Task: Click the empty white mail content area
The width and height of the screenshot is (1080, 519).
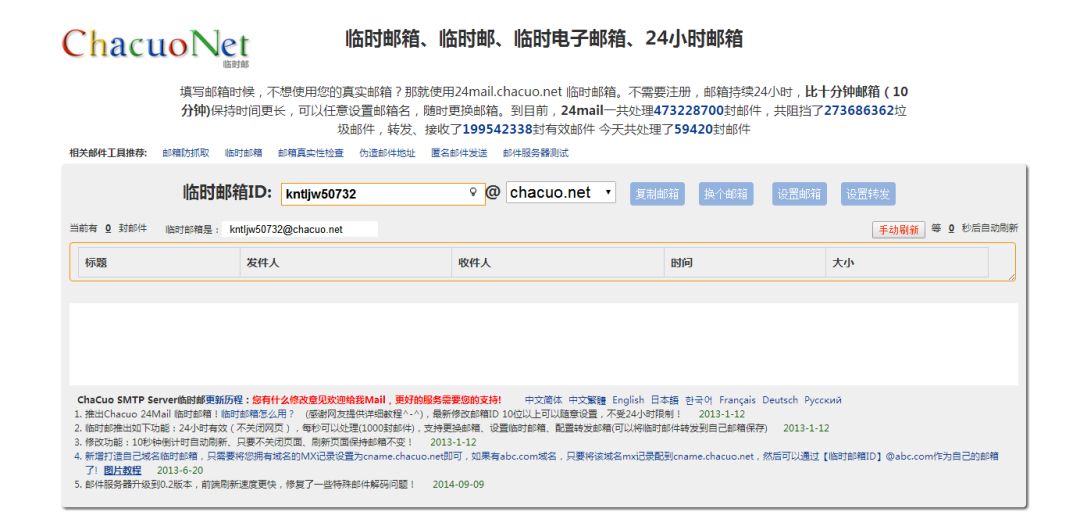Action: tap(543, 344)
